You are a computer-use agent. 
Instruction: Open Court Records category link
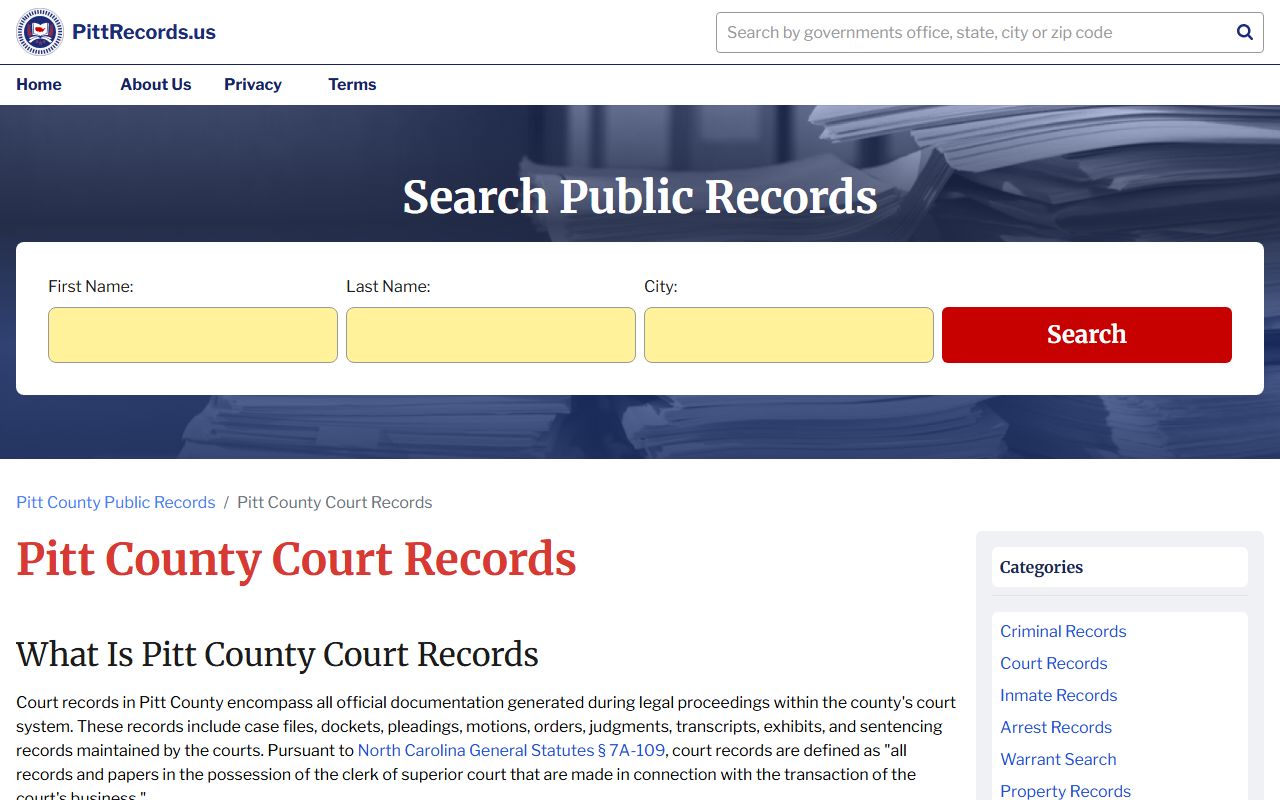(1054, 663)
